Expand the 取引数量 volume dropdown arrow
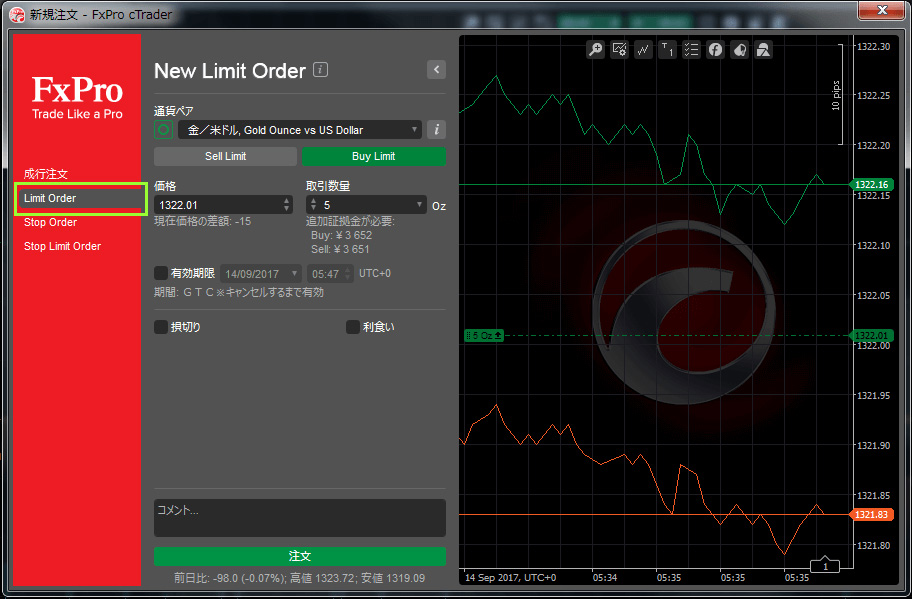The height and width of the screenshot is (599, 912). tap(419, 204)
